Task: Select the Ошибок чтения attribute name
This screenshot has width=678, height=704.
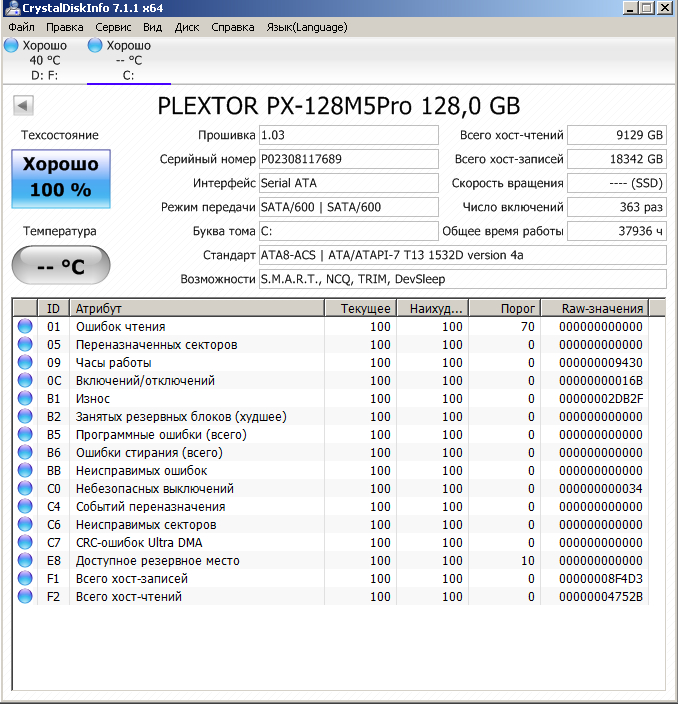Action: click(120, 327)
